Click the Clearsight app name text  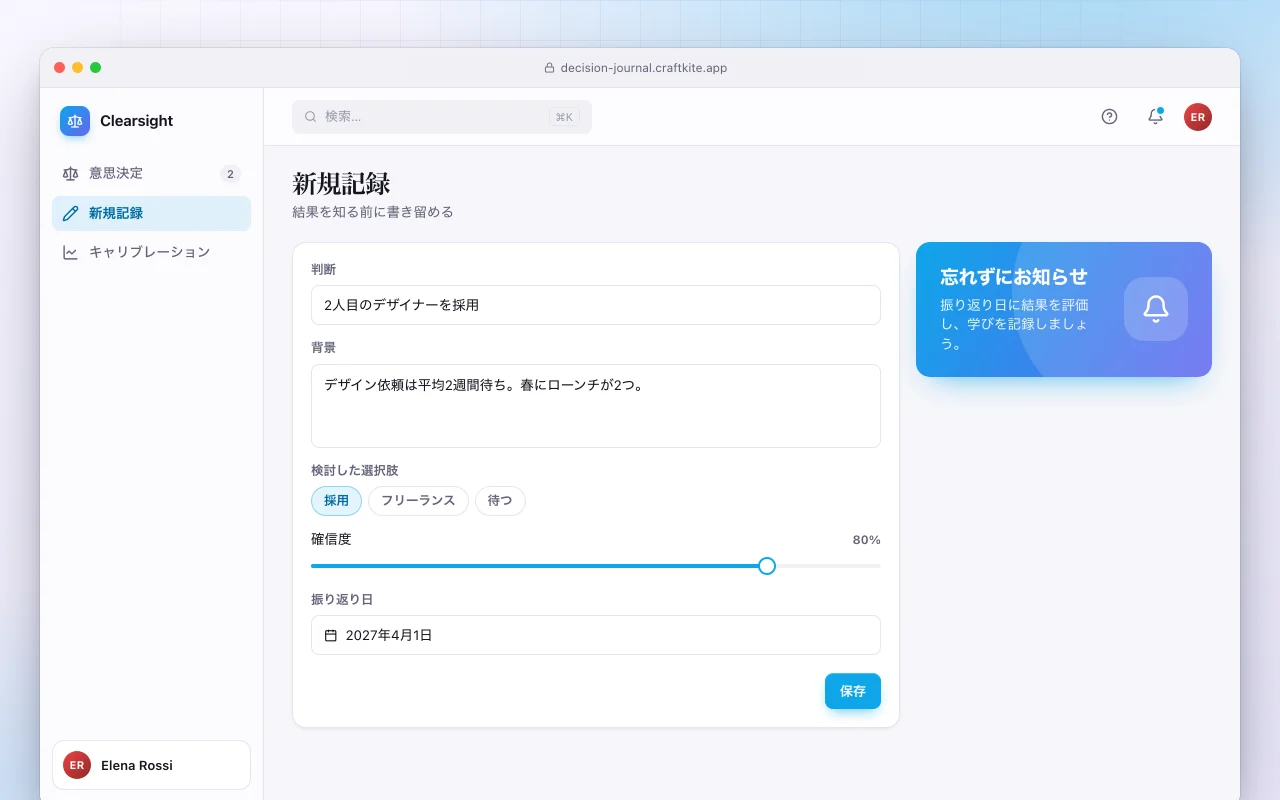137,121
